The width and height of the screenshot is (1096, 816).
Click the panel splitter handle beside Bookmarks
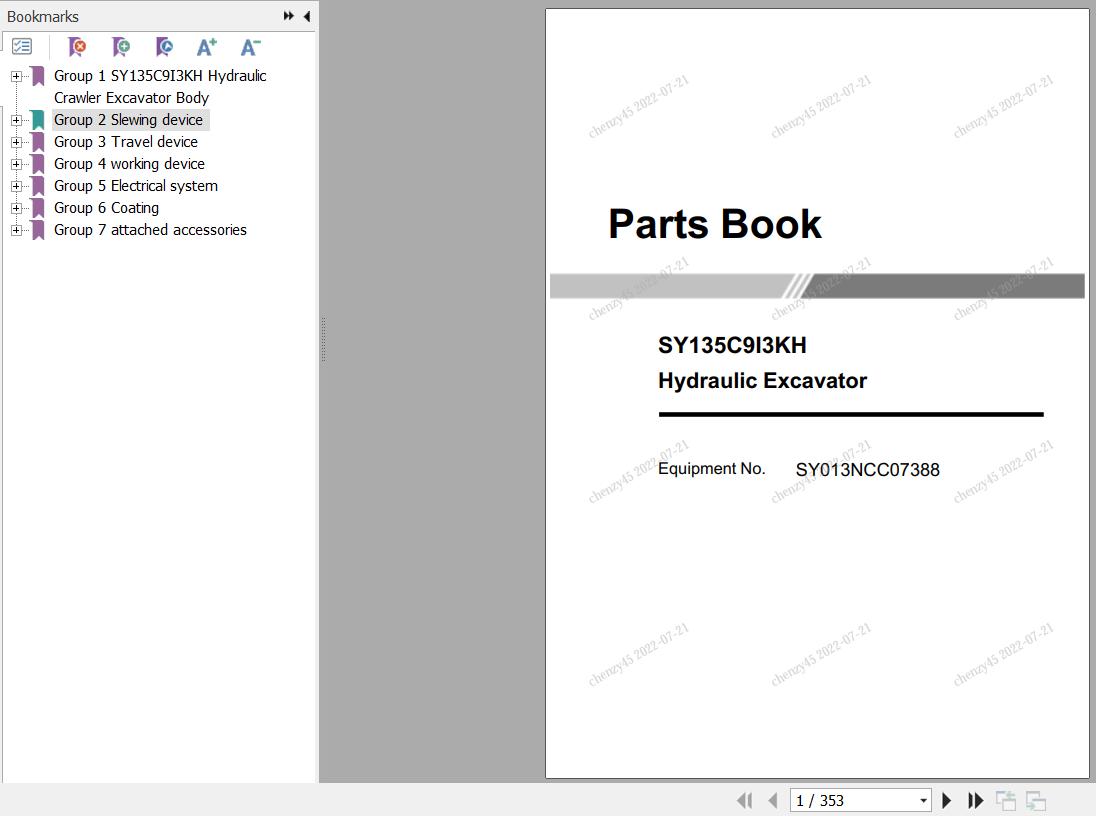[x=323, y=340]
